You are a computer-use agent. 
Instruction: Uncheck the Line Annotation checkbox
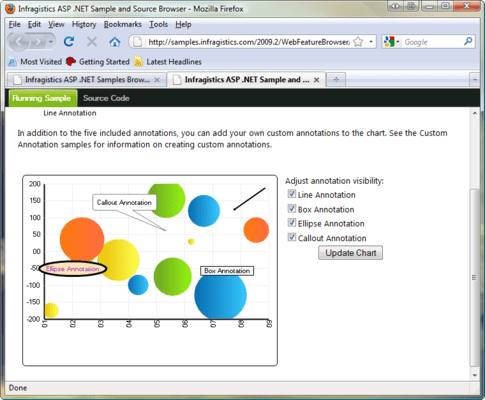[x=292, y=194]
